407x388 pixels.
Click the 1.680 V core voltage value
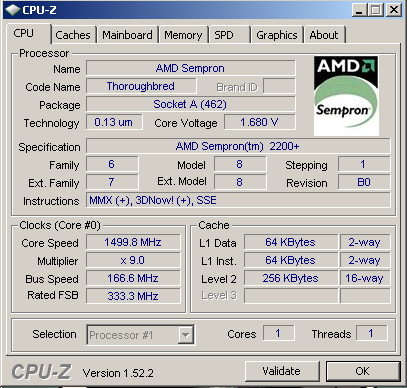click(260, 122)
